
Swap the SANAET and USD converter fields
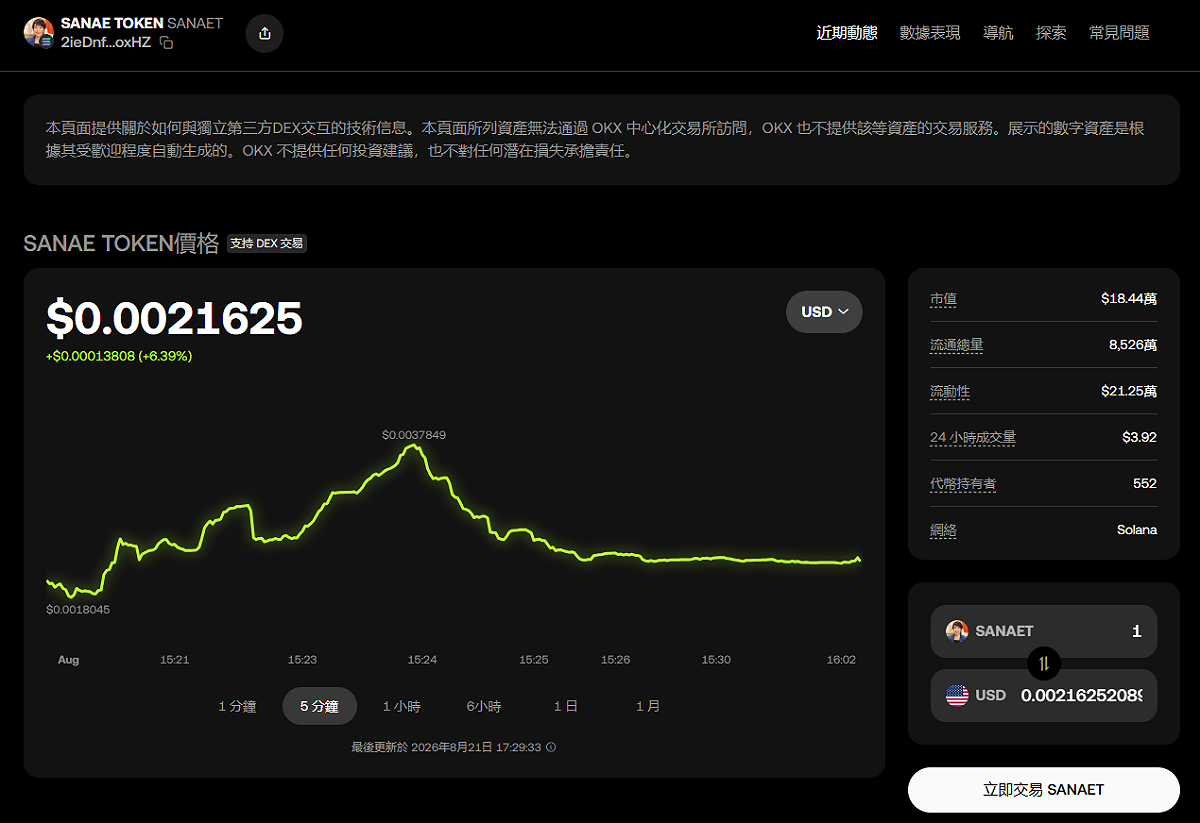(1044, 663)
